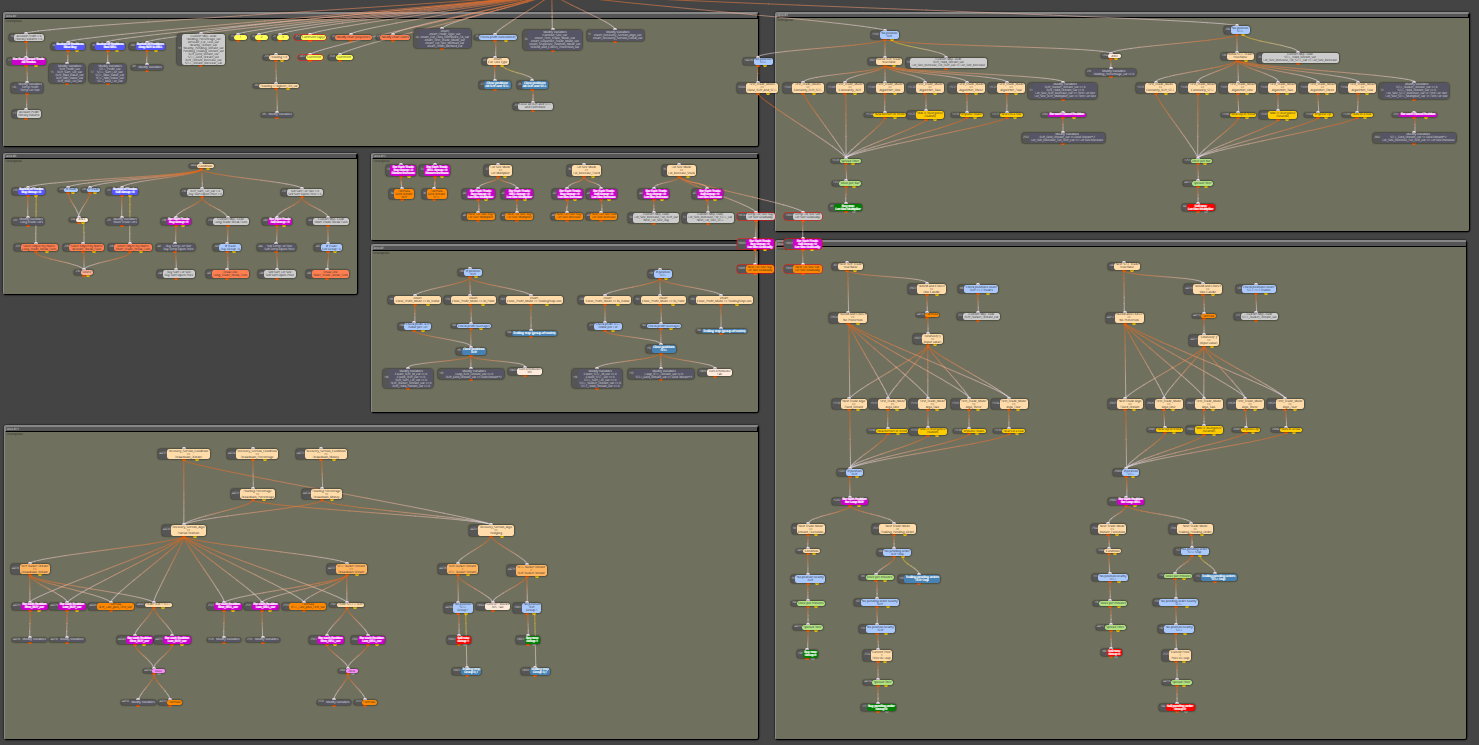Click the title bar of the middle-left backdrop
Image resolution: width=1479 pixels, height=745 pixels.
(x=180, y=156)
